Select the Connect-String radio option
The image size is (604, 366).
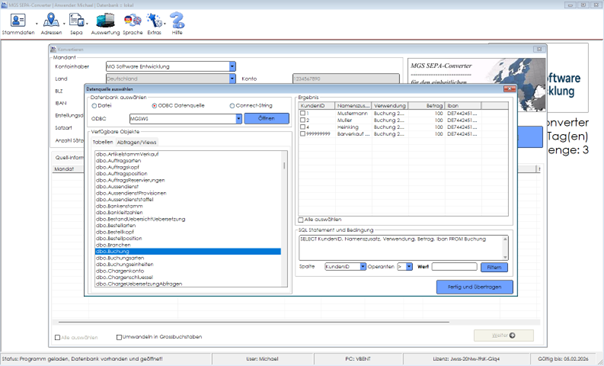pos(232,106)
